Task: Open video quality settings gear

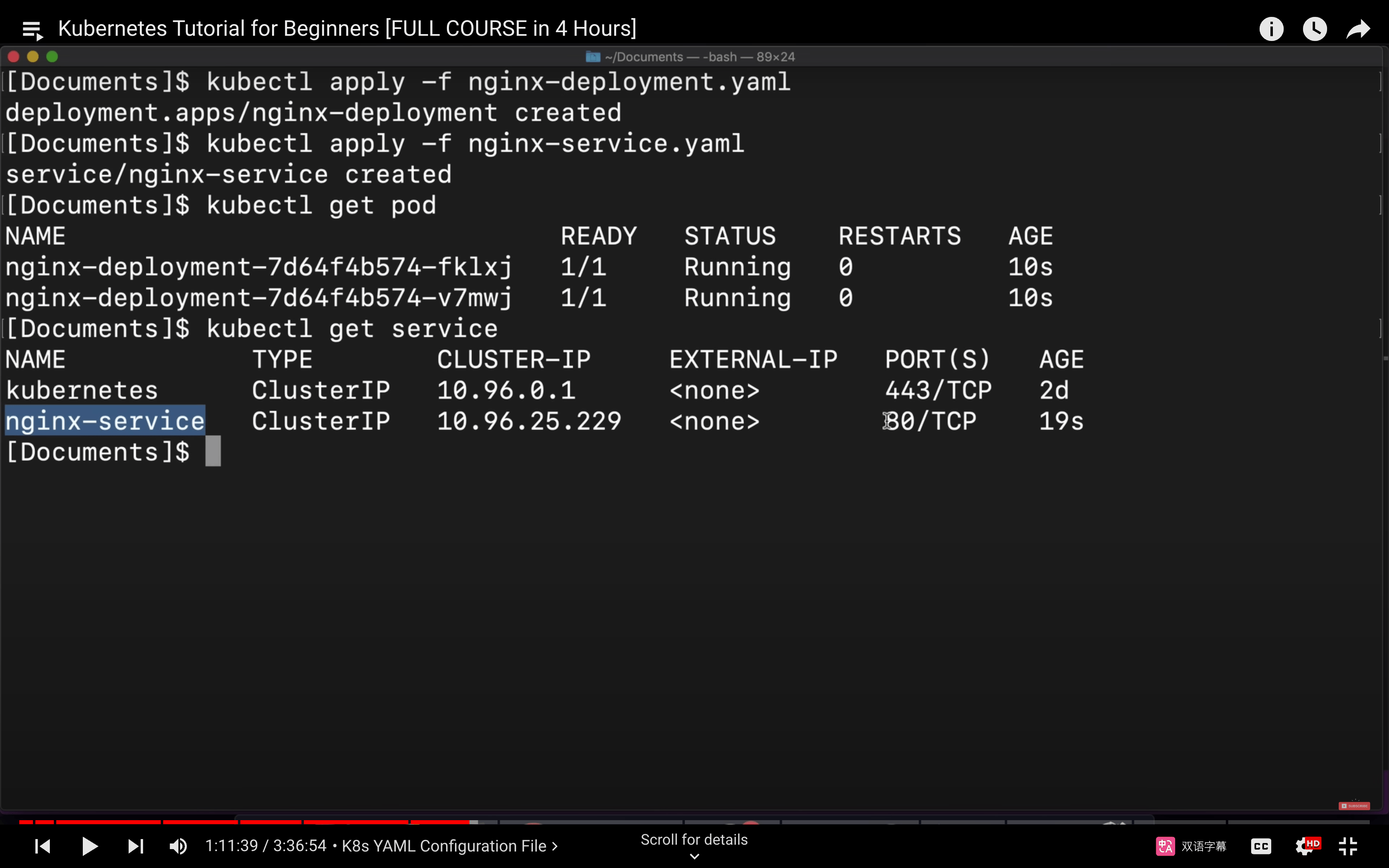Action: click(1307, 845)
